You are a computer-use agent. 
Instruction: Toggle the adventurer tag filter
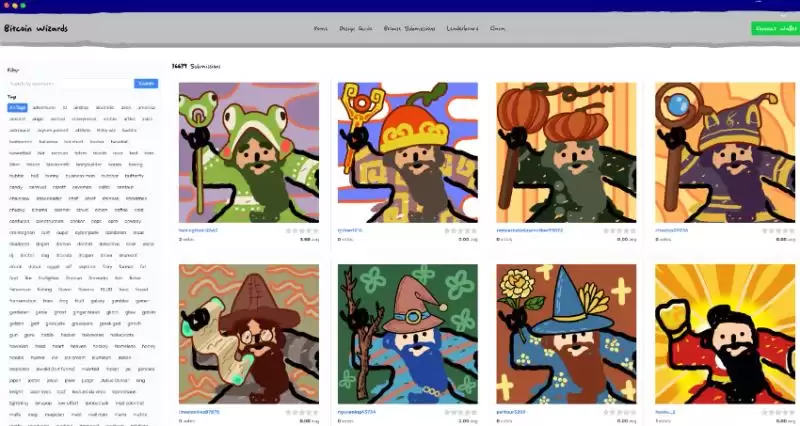44,106
